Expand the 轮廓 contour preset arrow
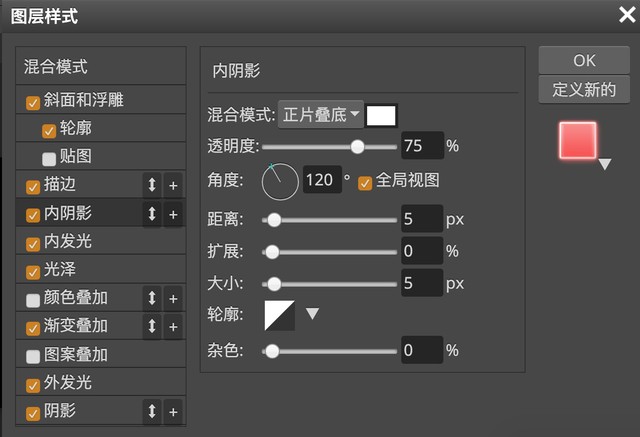Screen dimensions: 640x437 (312, 314)
